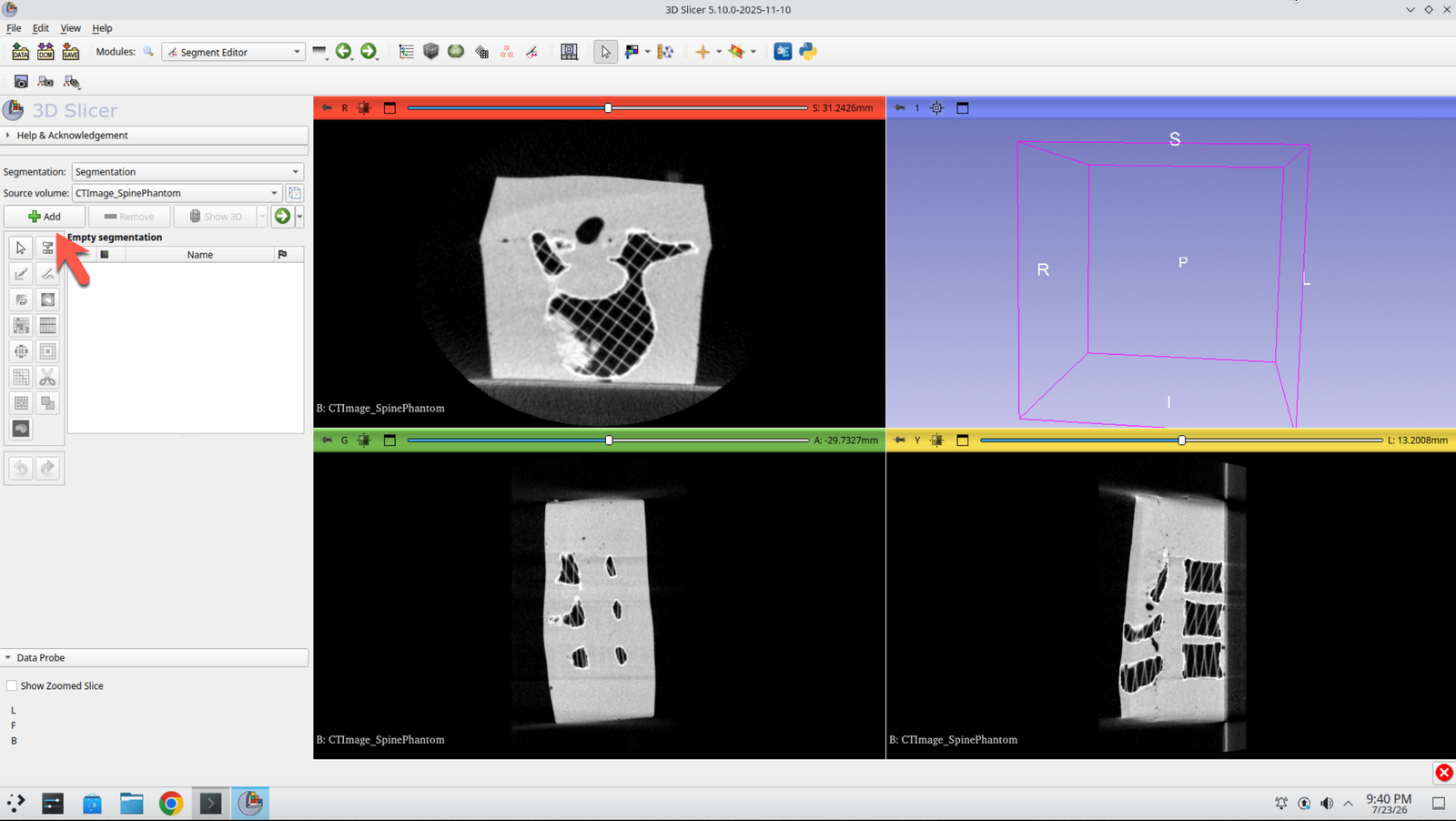This screenshot has width=1456, height=821.
Task: Maximize the red slice view with its square icon
Action: (x=389, y=107)
